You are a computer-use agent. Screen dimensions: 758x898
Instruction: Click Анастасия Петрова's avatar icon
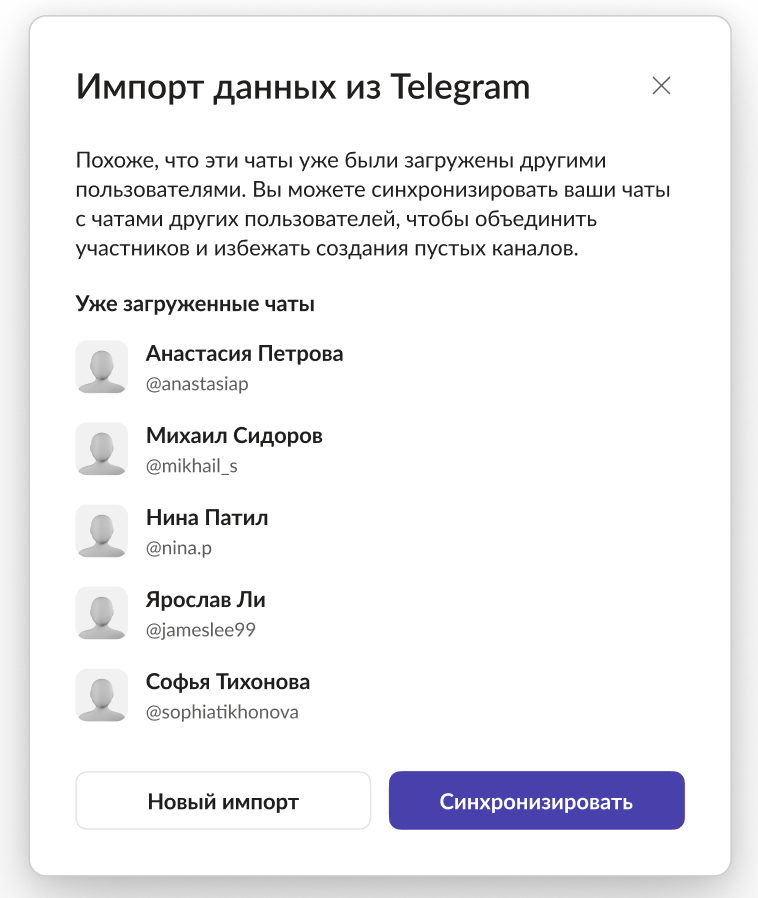102,367
